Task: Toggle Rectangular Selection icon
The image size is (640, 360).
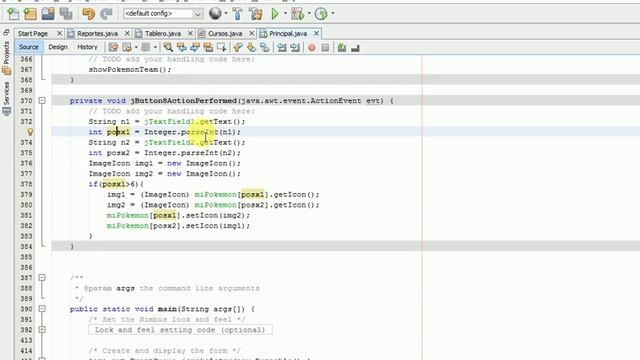Action: point(222,48)
